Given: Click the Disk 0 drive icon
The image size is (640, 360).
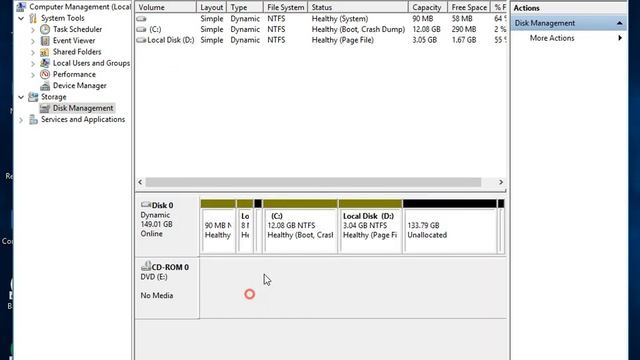Looking at the screenshot, I should click(146, 204).
